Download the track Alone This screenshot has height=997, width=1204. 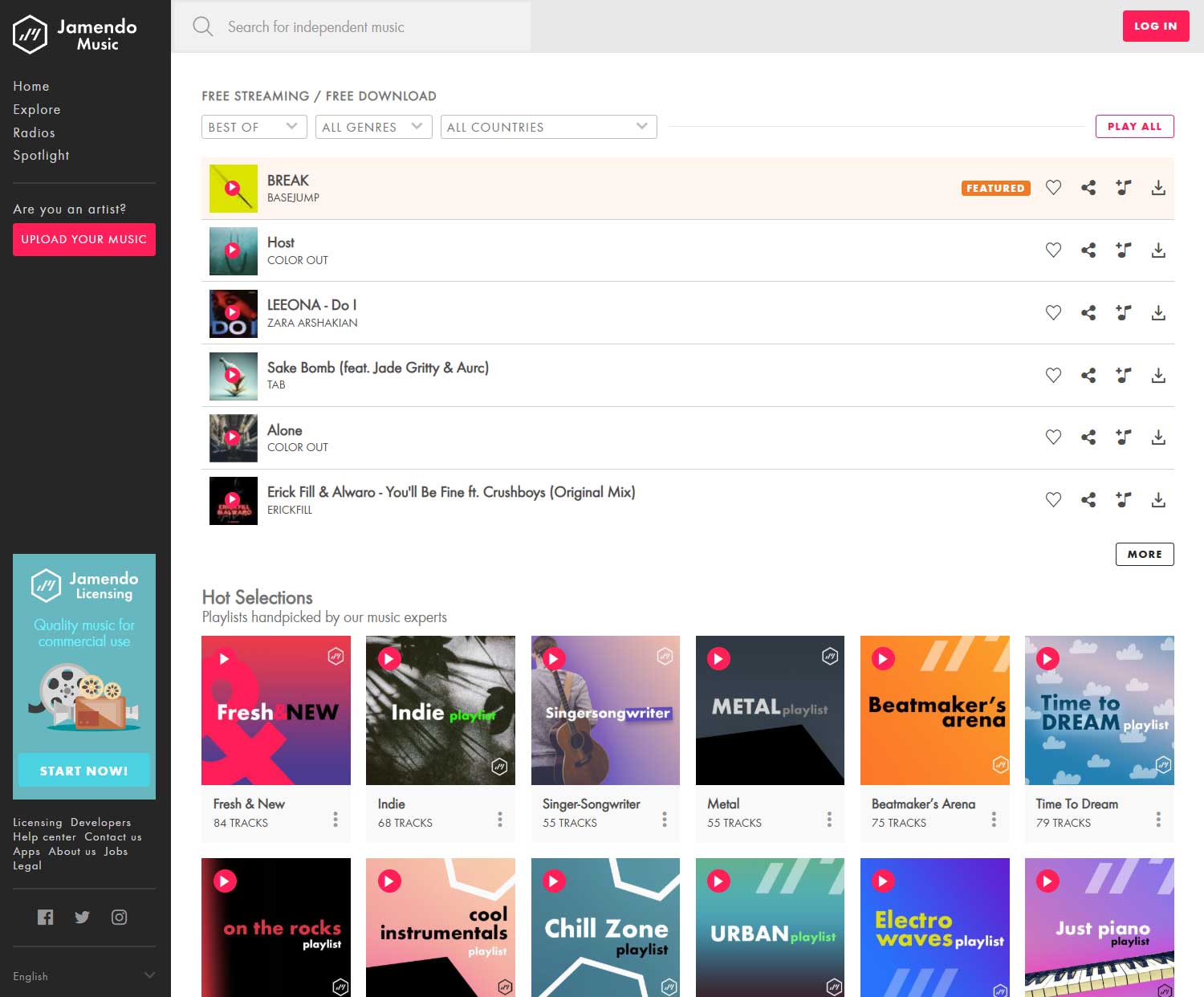click(x=1158, y=437)
